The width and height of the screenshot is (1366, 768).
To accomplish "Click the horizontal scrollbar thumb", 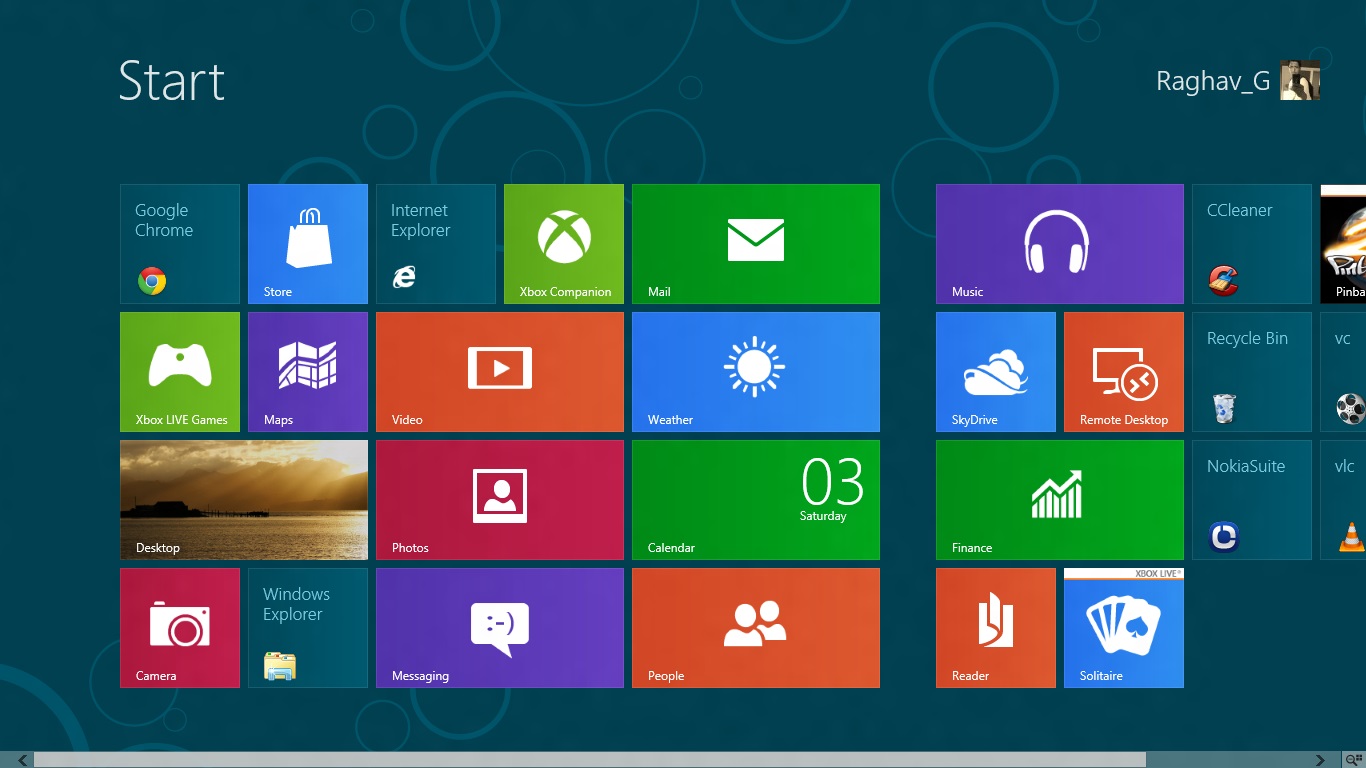I will coord(590,760).
